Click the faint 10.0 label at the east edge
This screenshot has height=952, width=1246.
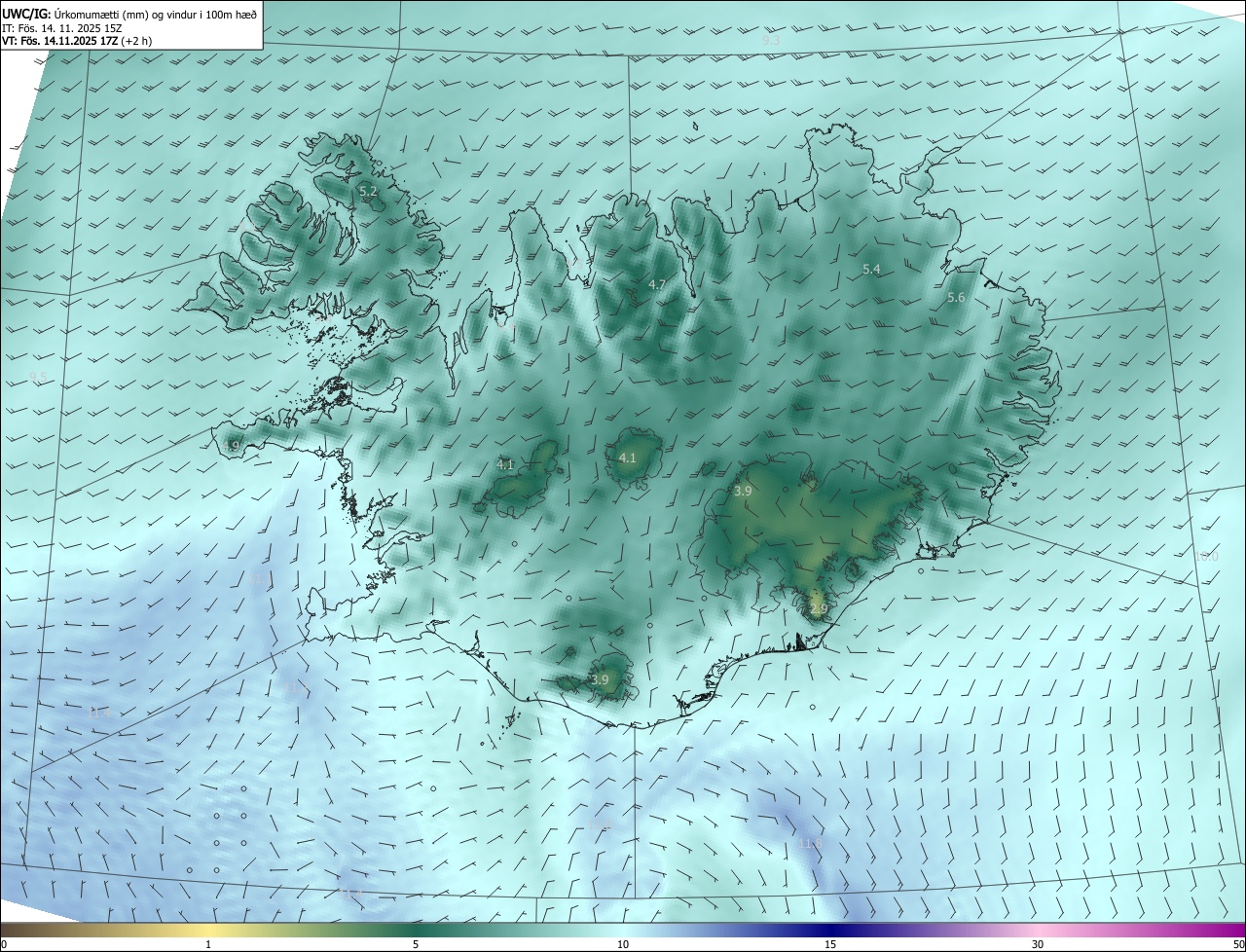tap(1207, 556)
